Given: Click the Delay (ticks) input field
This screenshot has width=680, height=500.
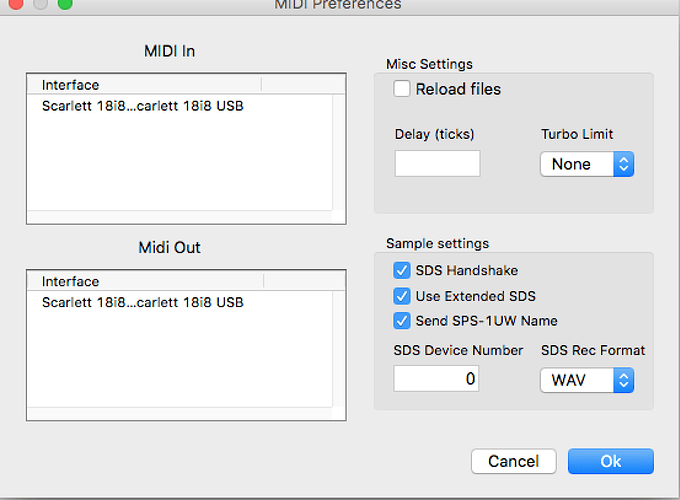Looking at the screenshot, I should click(x=437, y=163).
